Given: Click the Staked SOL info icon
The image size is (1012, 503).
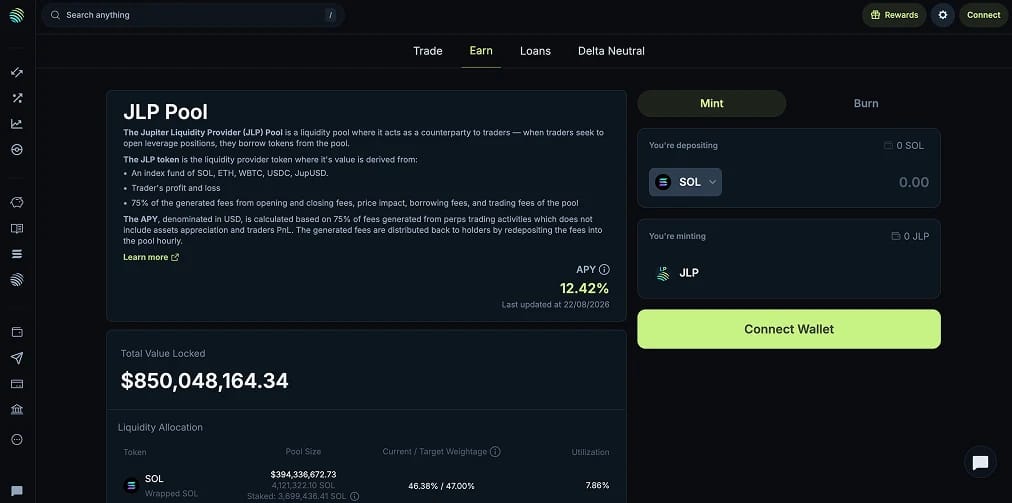Looking at the screenshot, I should tap(354, 497).
